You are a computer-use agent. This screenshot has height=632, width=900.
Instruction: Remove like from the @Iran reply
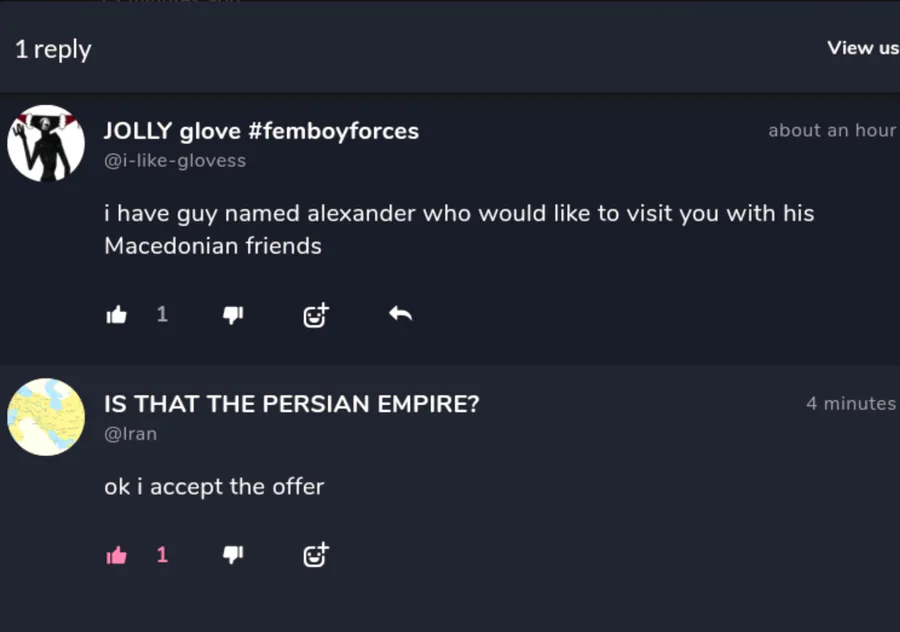tap(117, 555)
